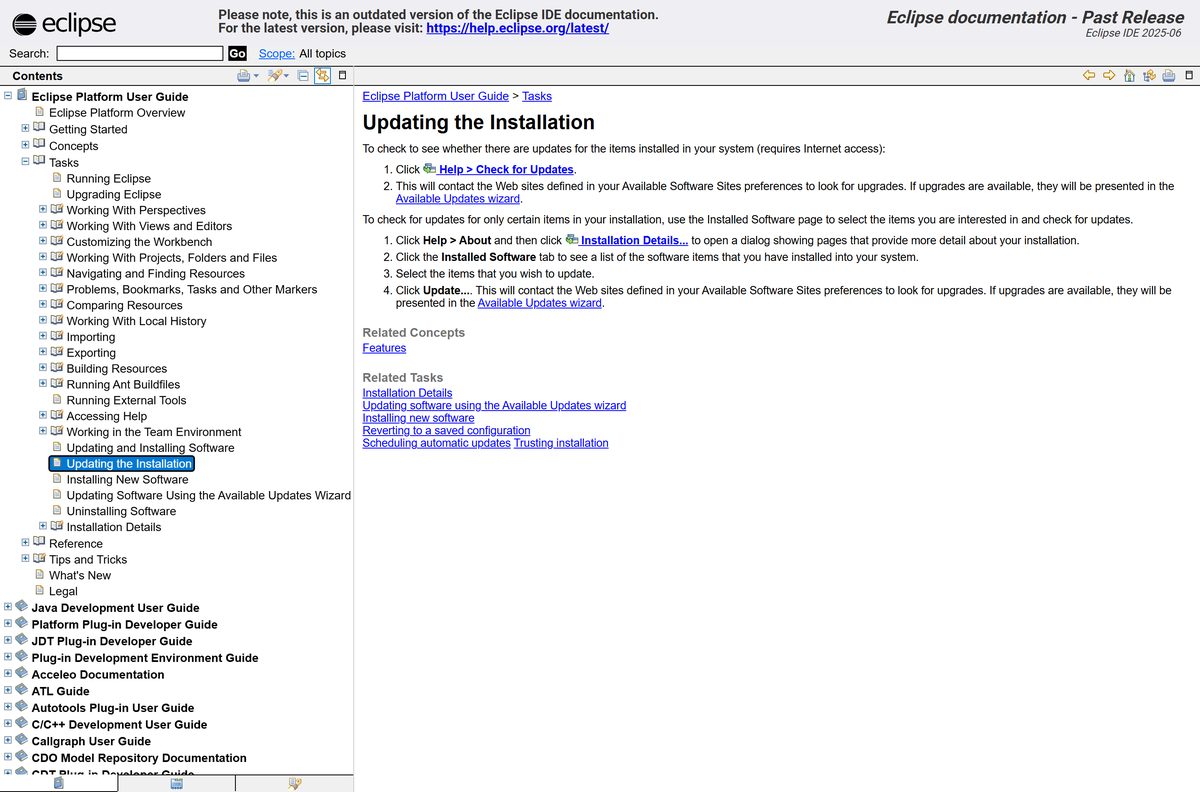Focus the Search input field
The height and width of the screenshot is (792, 1200).
pyautogui.click(x=140, y=54)
